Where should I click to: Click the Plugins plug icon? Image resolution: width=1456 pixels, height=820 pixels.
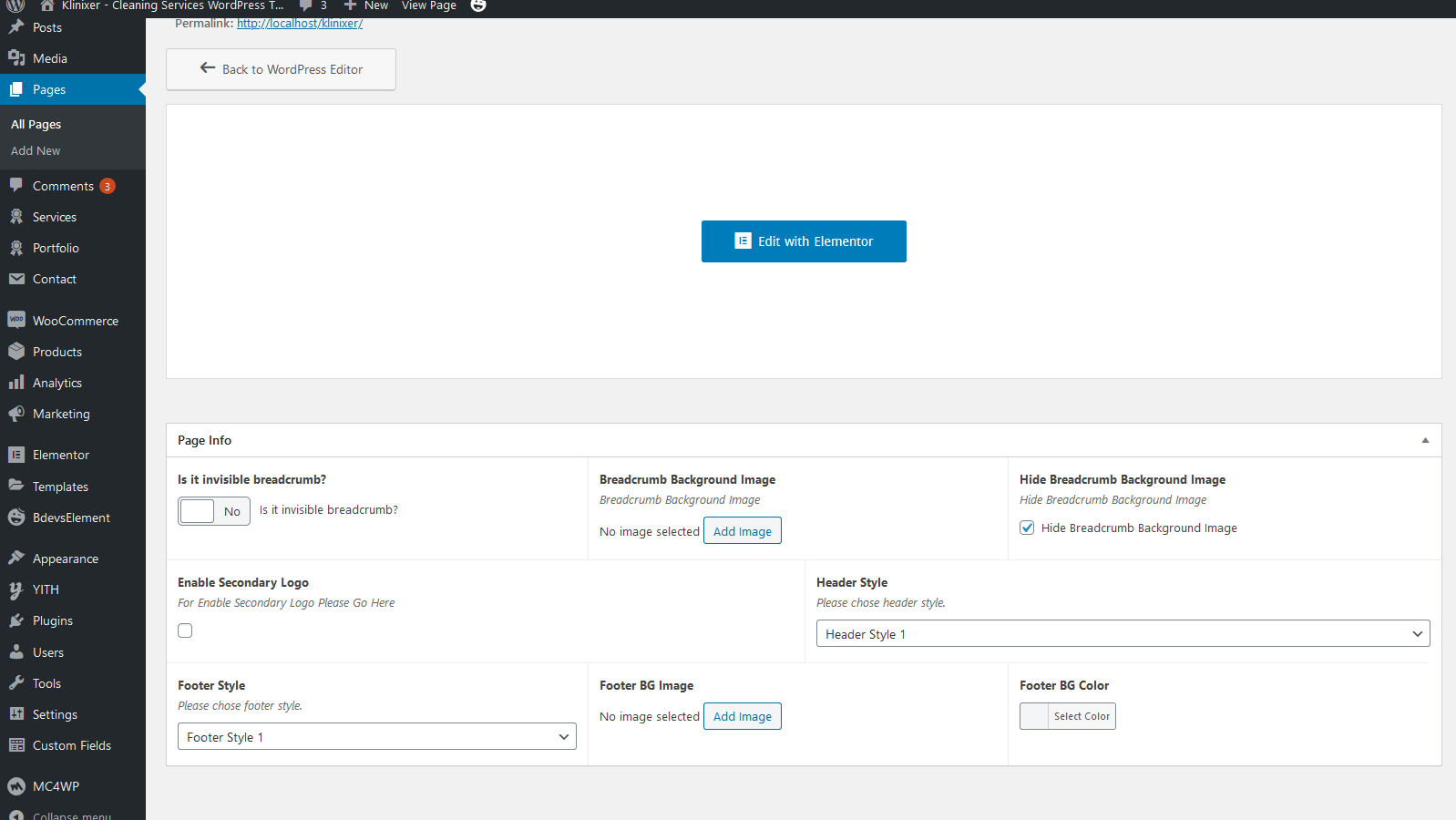[16, 620]
